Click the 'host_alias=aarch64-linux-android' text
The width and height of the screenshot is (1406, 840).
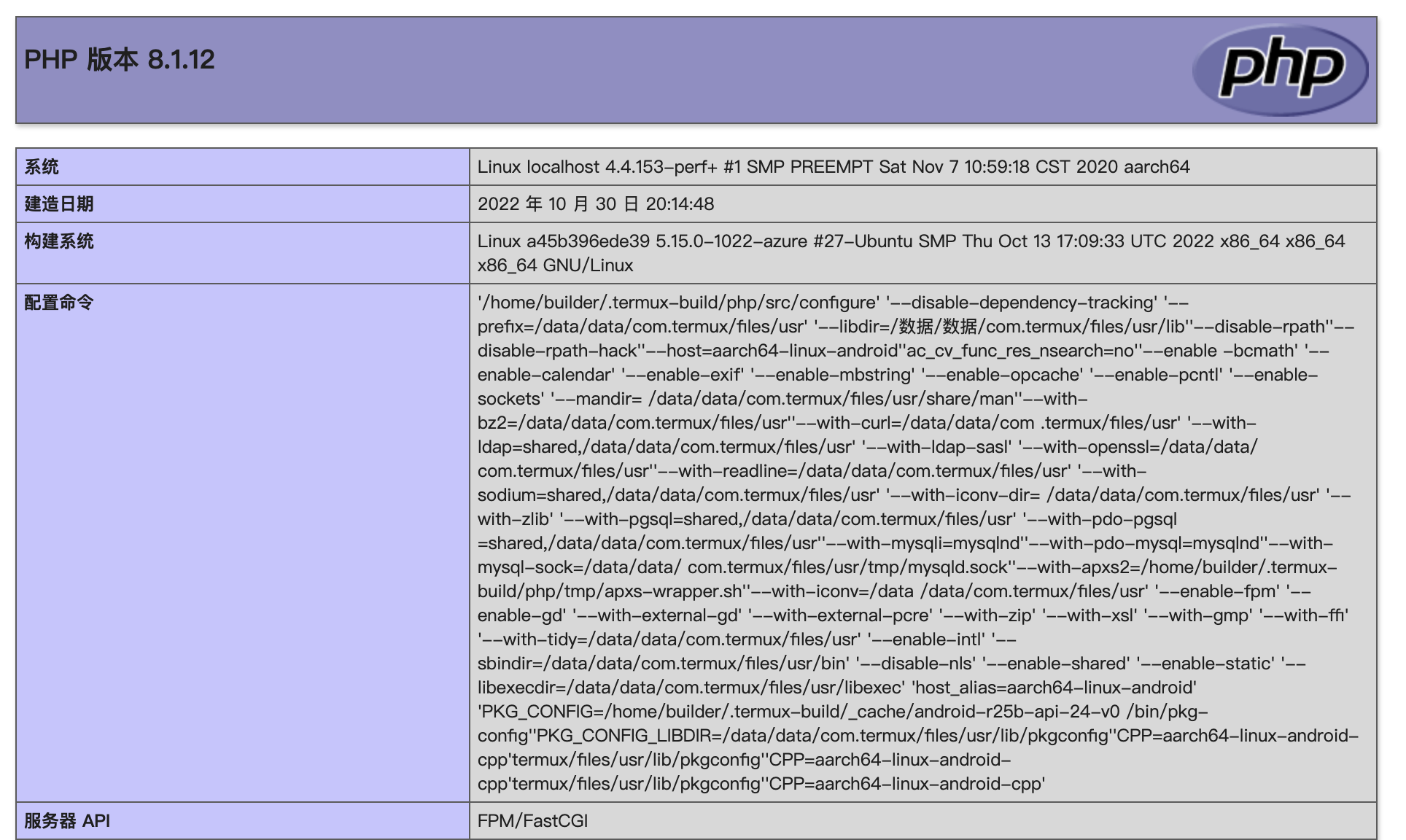tap(1054, 688)
